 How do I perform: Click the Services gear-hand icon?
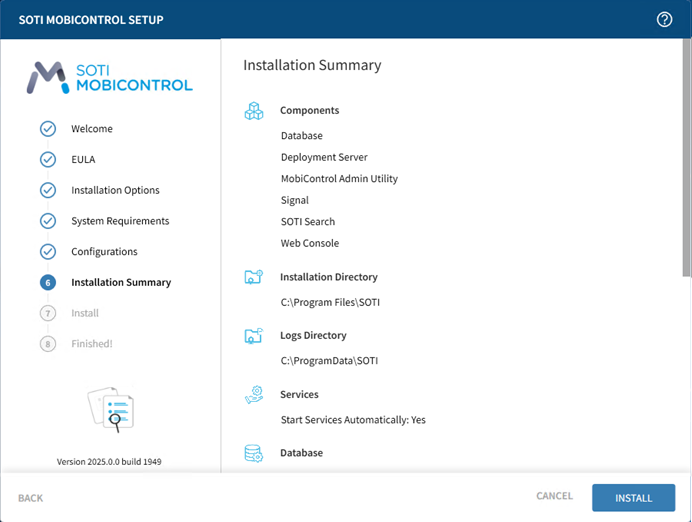click(x=254, y=395)
